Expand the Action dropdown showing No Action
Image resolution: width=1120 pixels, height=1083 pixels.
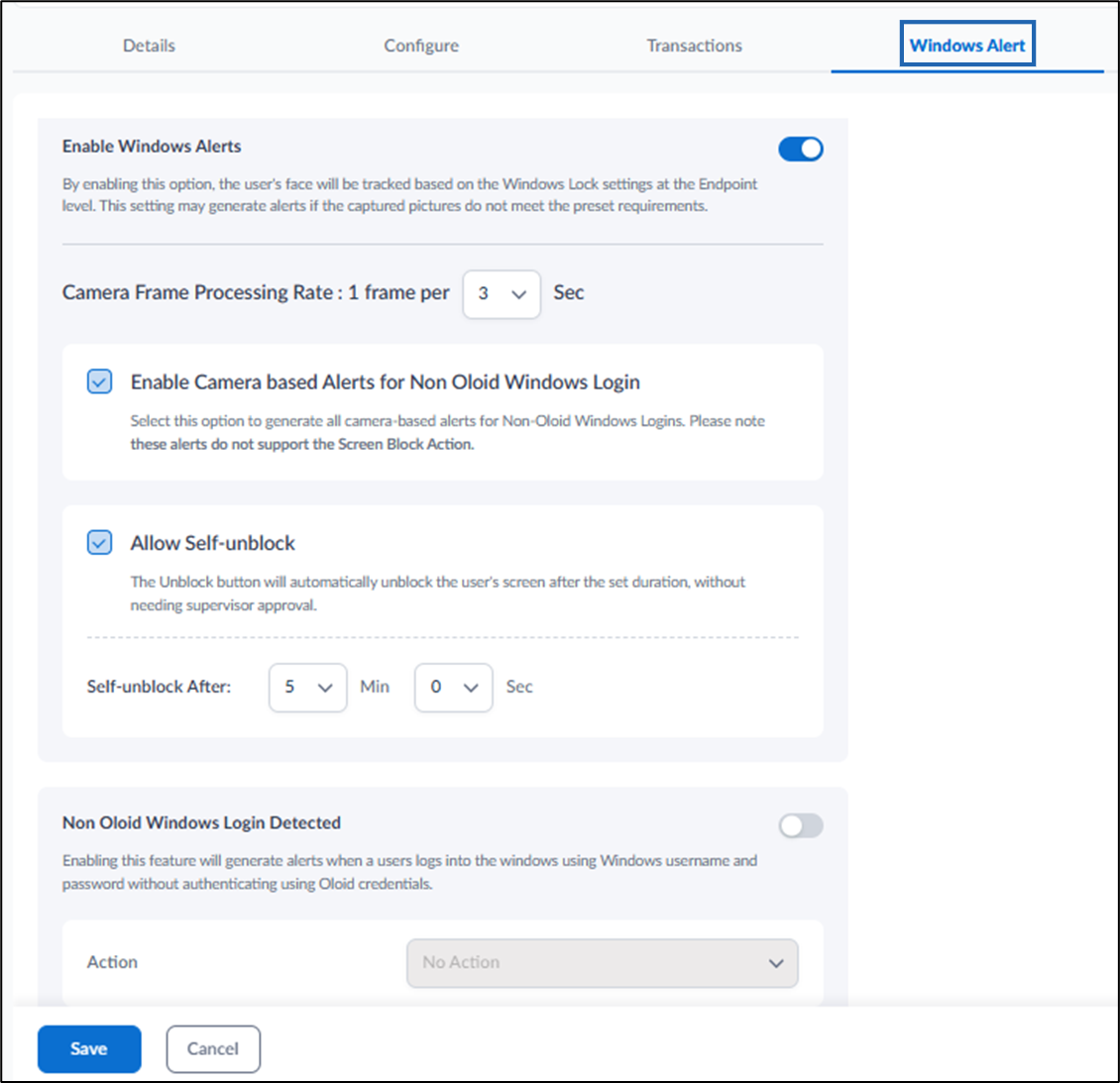point(603,963)
